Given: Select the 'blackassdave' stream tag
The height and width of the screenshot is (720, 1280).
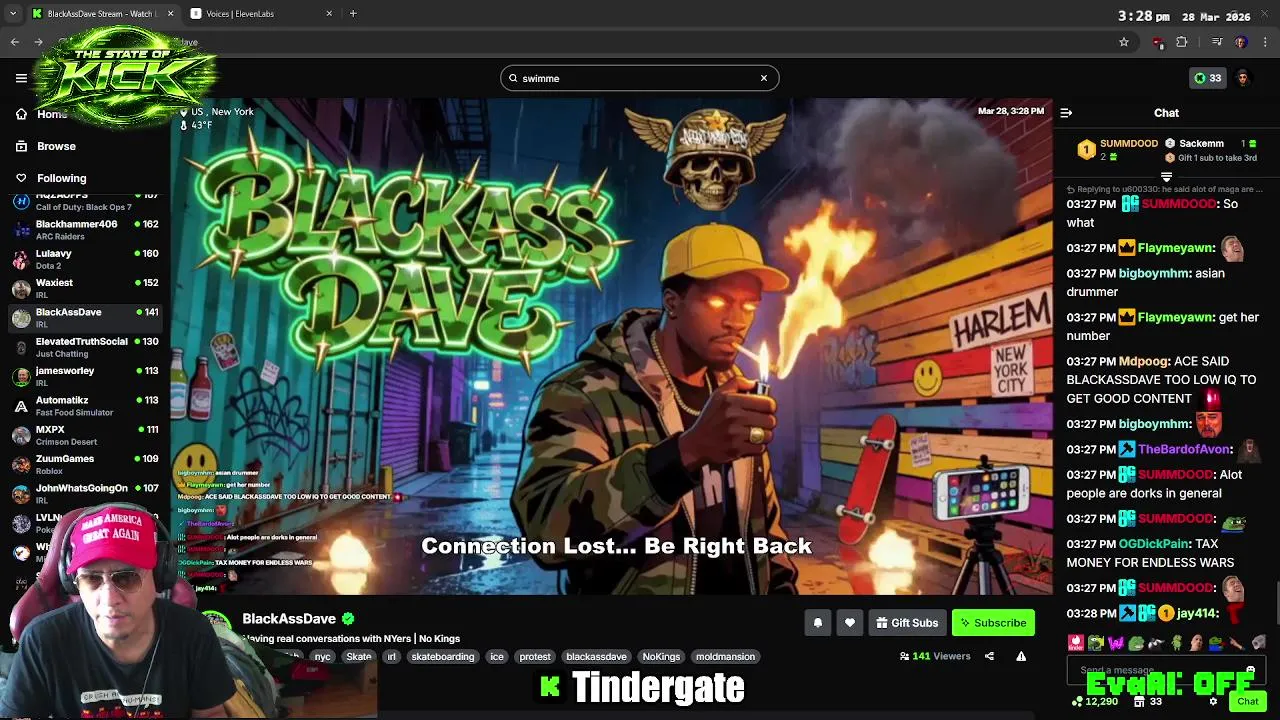Looking at the screenshot, I should (x=596, y=657).
